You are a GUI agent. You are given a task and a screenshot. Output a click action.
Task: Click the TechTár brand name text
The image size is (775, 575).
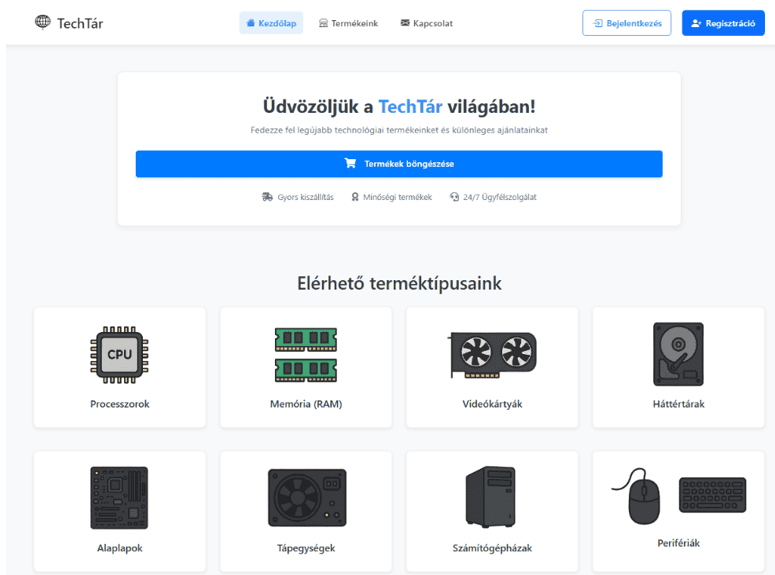80,23
